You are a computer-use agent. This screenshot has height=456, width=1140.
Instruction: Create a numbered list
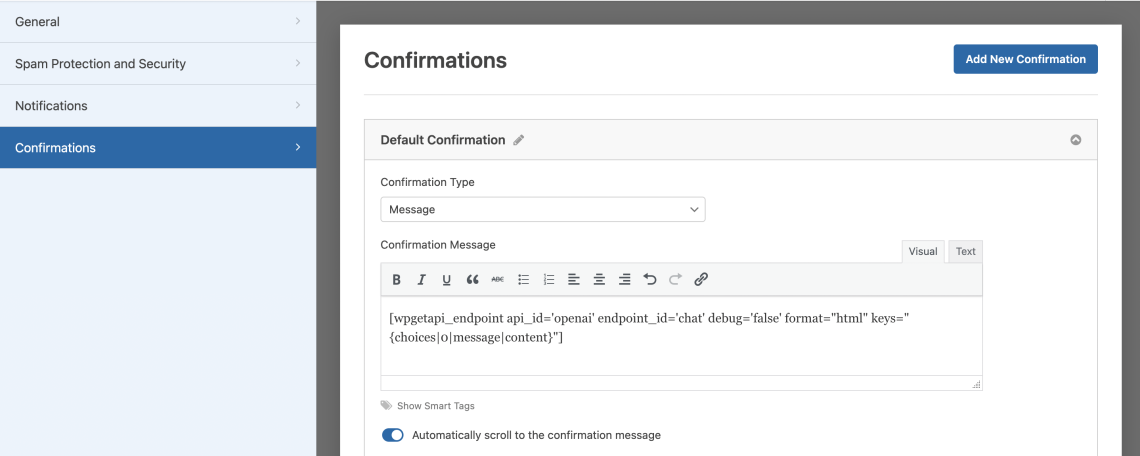click(x=549, y=280)
